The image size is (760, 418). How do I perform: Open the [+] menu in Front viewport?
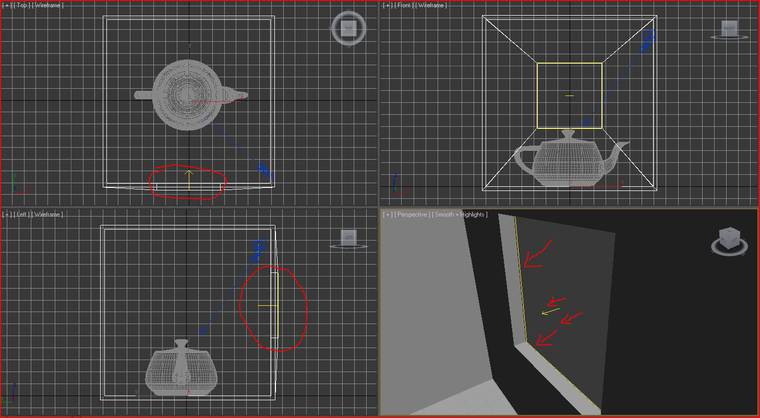pos(387,5)
